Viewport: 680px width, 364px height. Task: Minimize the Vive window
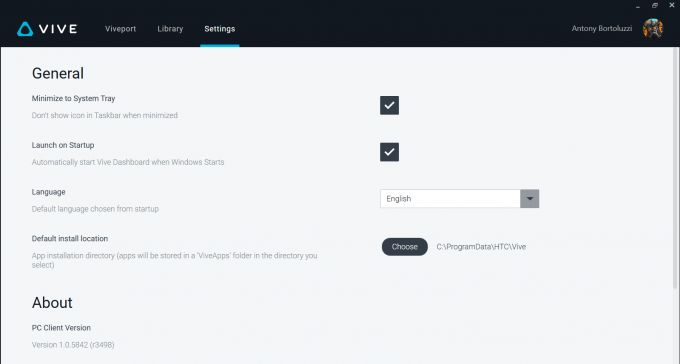click(638, 6)
